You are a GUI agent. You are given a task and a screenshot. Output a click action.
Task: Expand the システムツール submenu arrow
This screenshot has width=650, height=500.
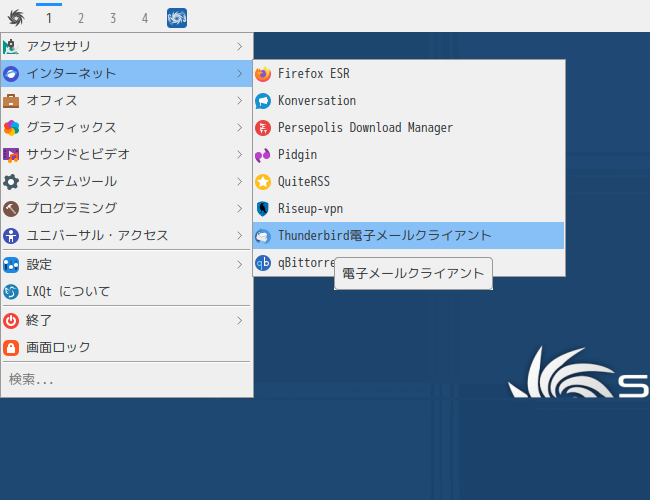(240, 182)
